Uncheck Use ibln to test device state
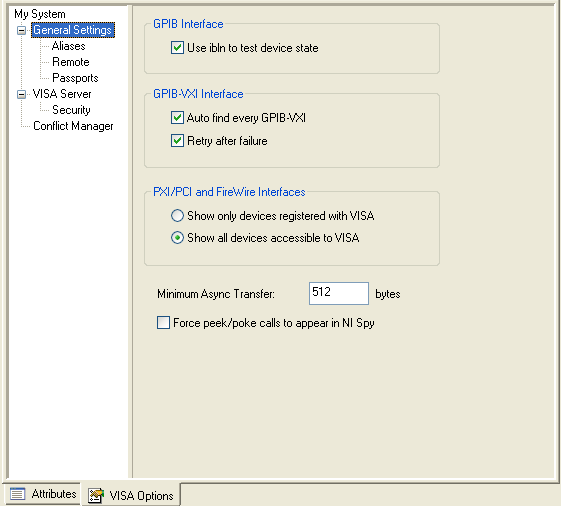561x506 pixels. tap(177, 48)
